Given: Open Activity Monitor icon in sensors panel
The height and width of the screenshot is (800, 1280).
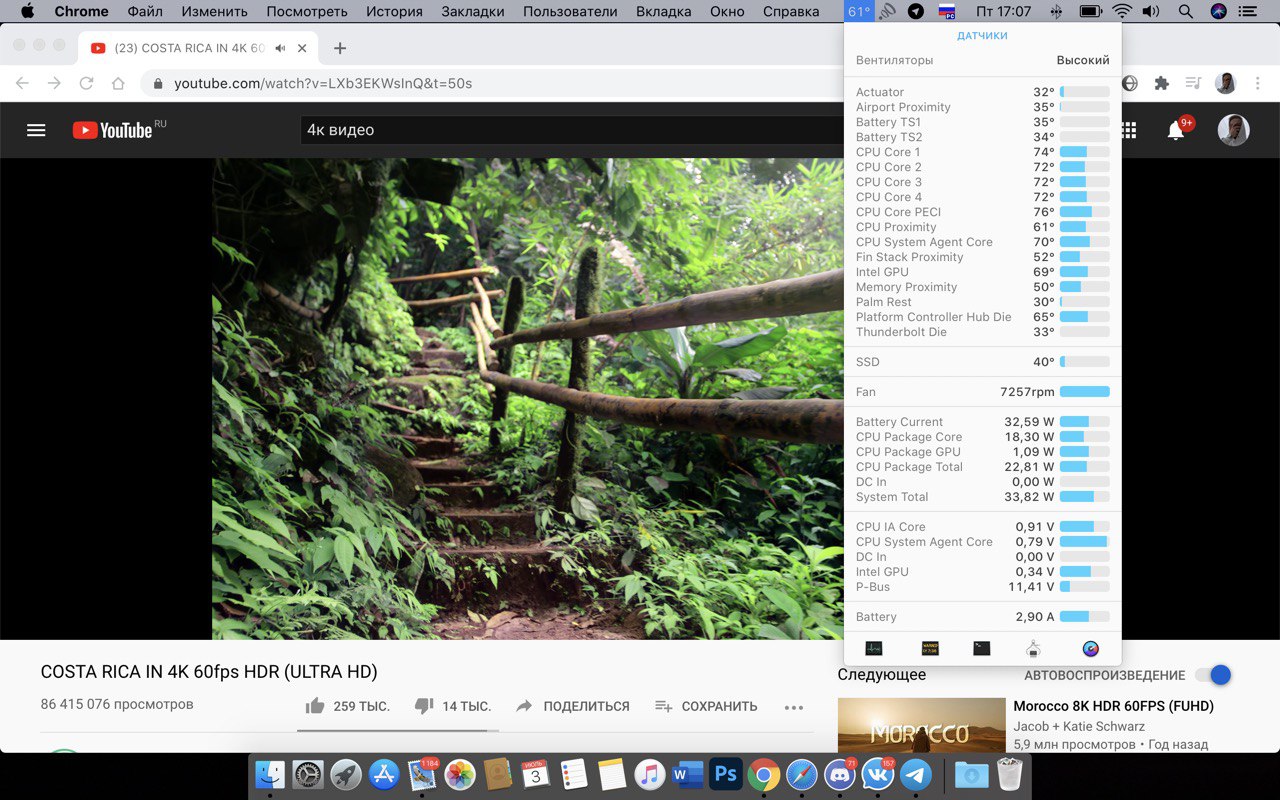Looking at the screenshot, I should (x=874, y=648).
